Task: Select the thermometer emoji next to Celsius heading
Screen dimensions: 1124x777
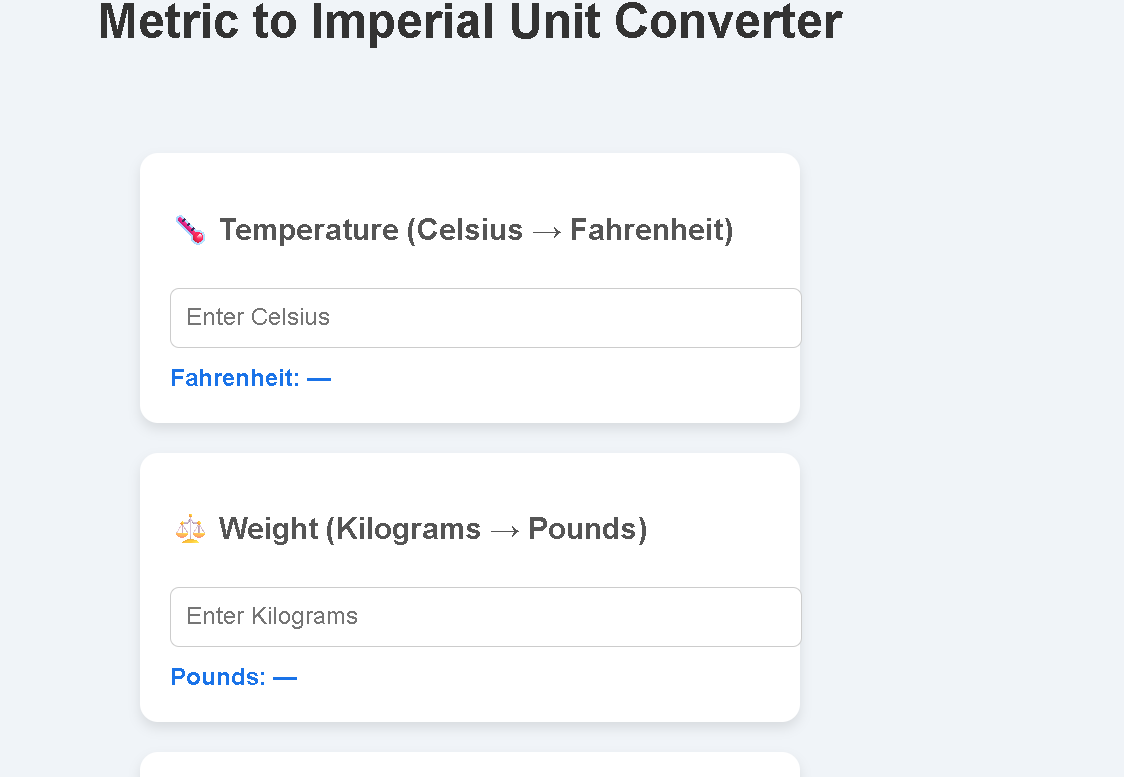Action: [189, 229]
